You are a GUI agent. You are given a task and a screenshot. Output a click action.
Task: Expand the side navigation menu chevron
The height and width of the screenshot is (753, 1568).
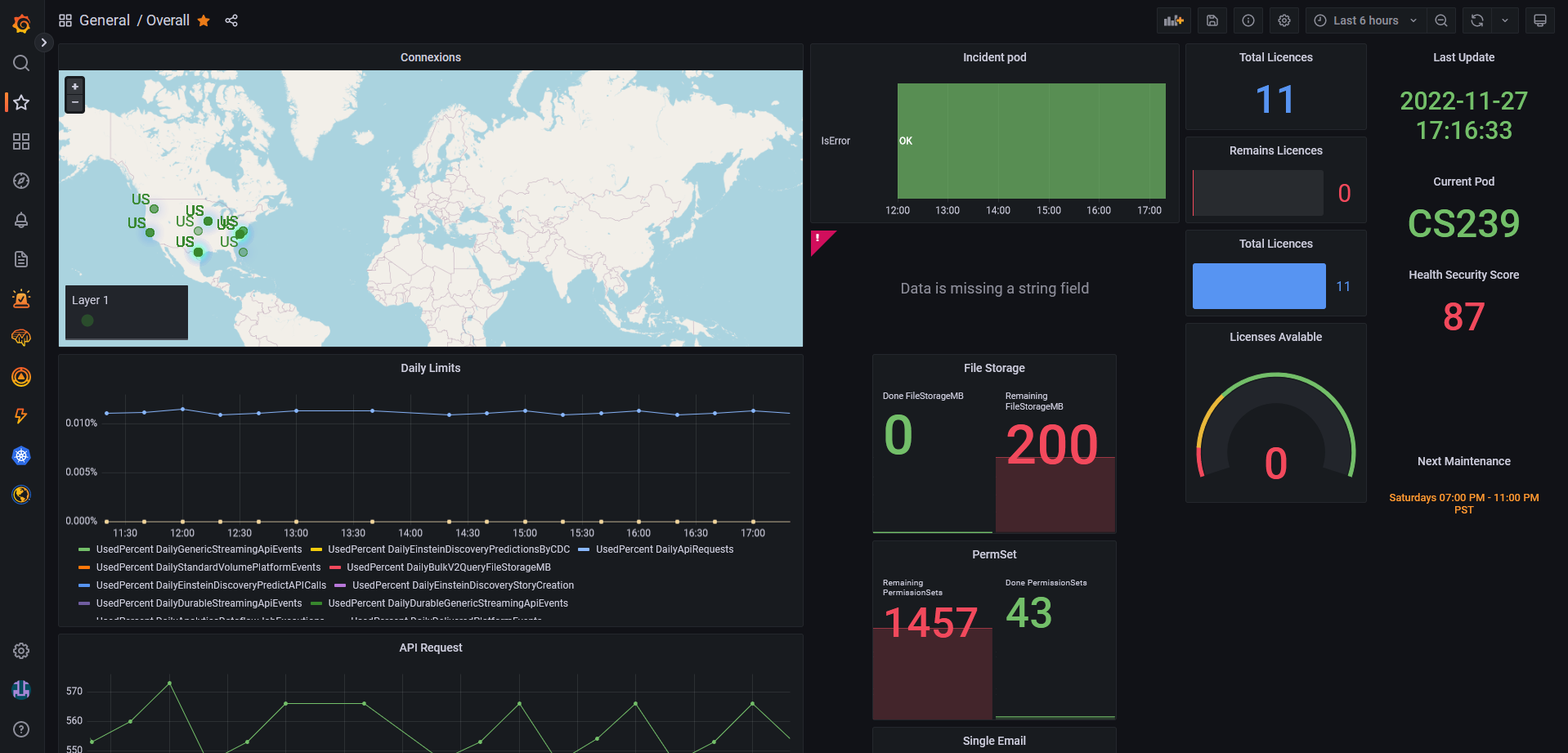[x=44, y=43]
